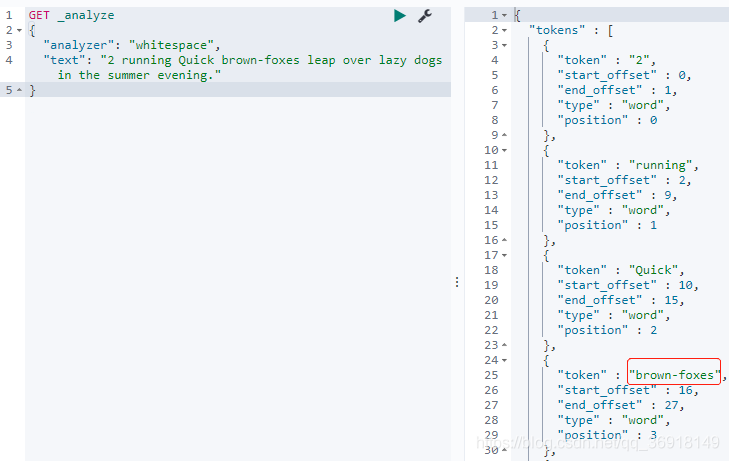The width and height of the screenshot is (729, 461).
Task: Fold the brown-foxes token object at line 24
Action: tap(504, 360)
